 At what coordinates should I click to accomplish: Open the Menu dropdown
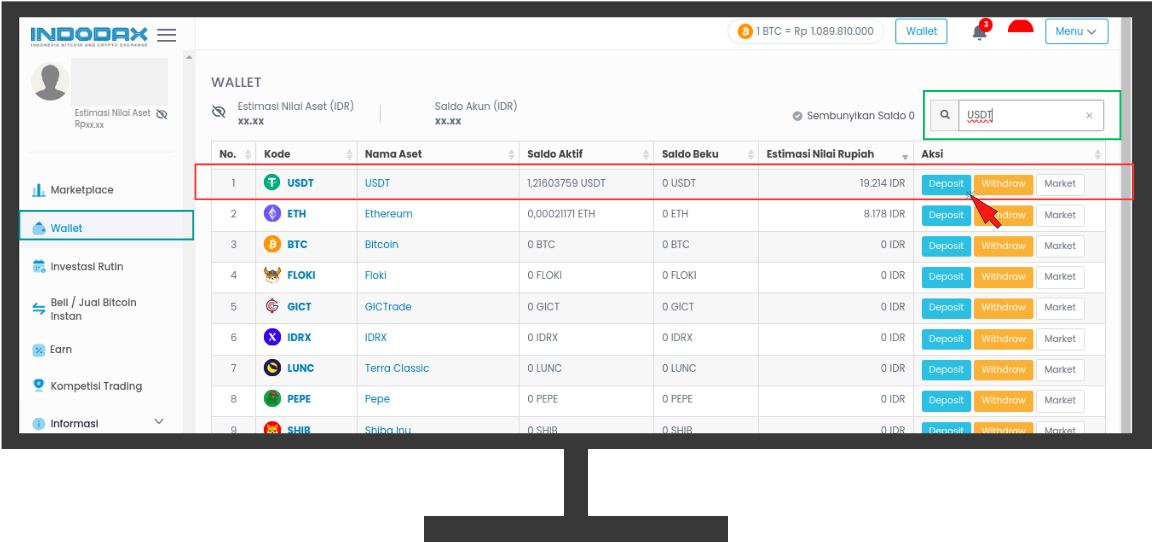[1076, 32]
